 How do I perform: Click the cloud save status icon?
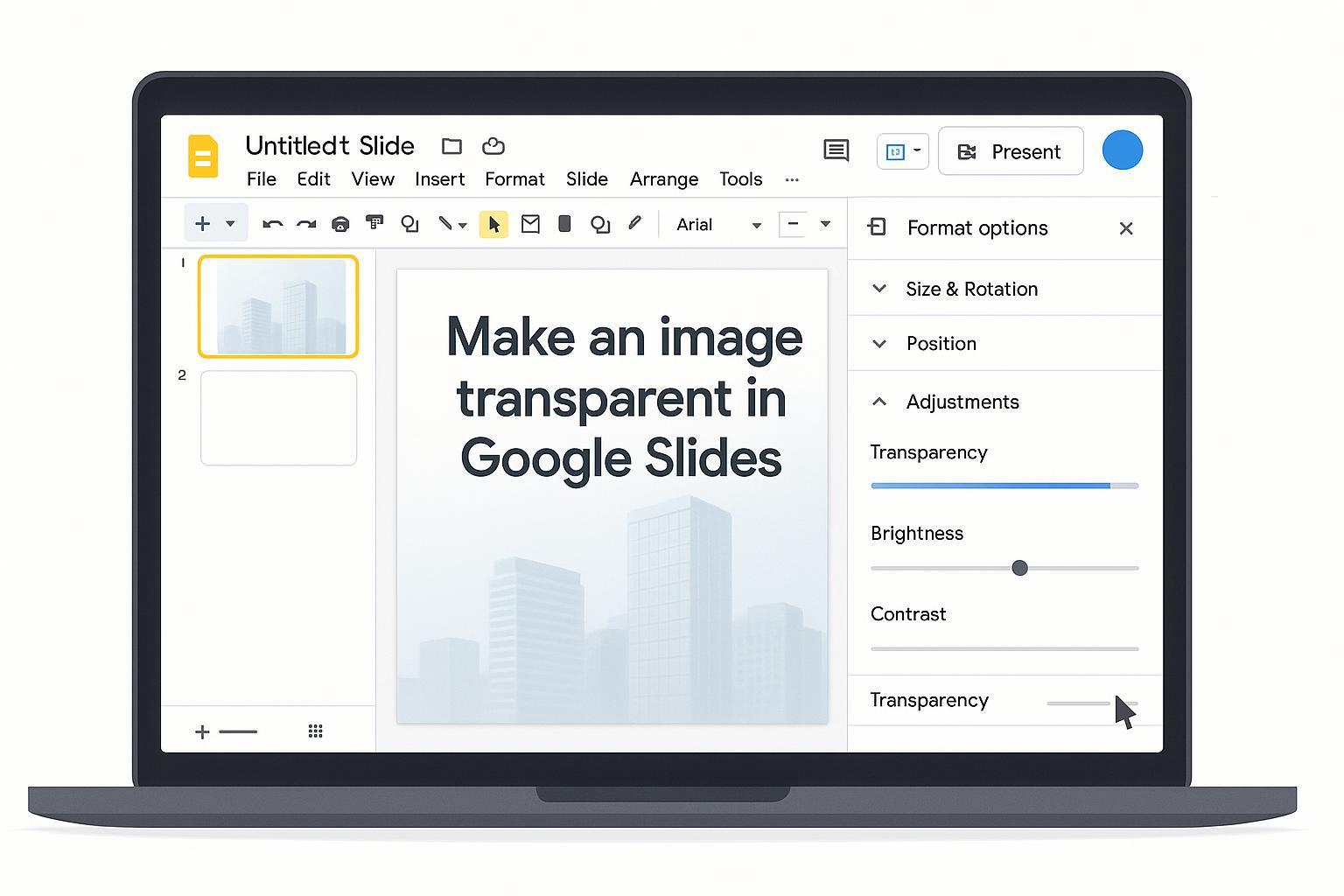pos(493,146)
